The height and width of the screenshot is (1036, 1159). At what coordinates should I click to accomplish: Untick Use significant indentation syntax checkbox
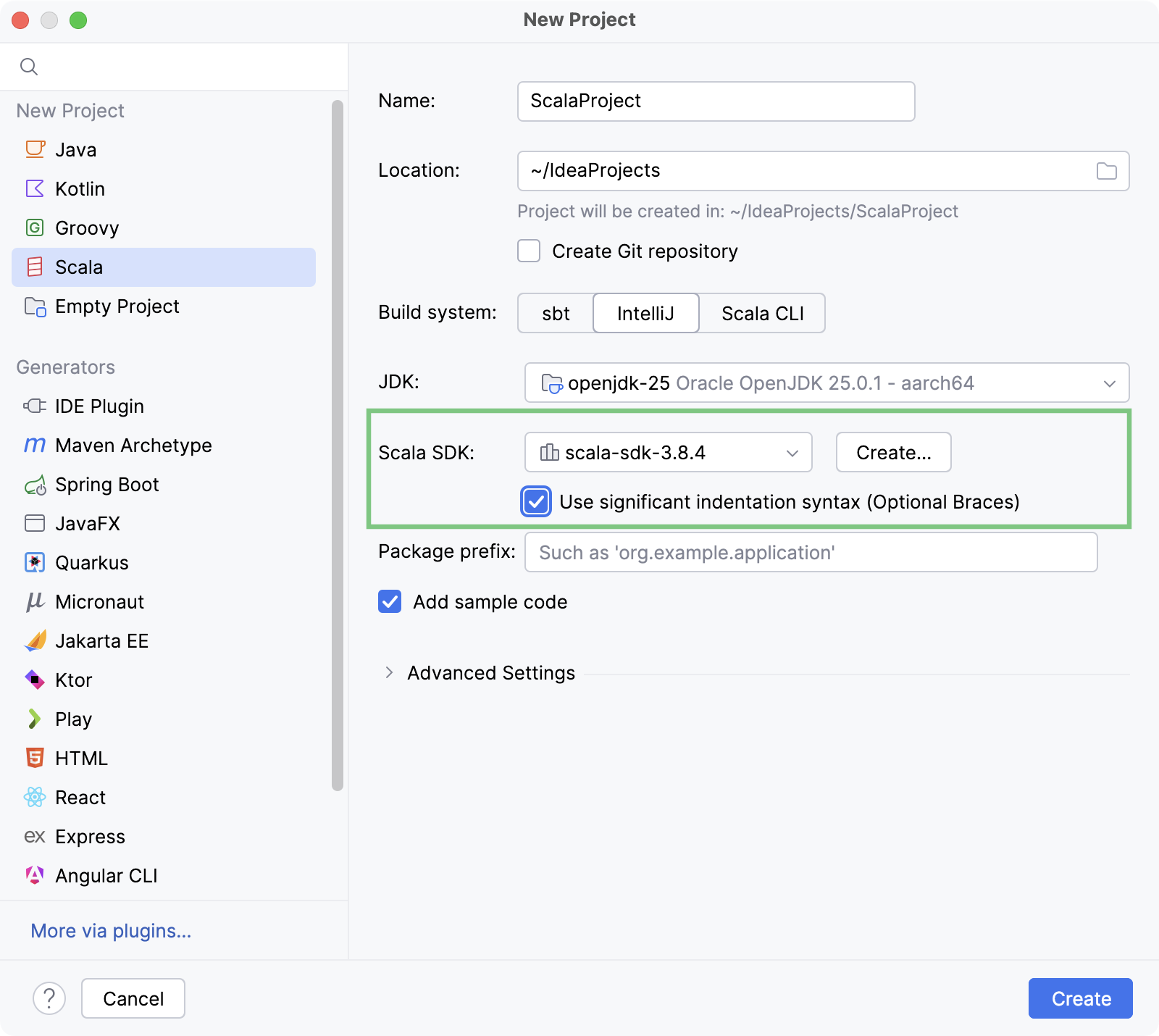pos(536,501)
